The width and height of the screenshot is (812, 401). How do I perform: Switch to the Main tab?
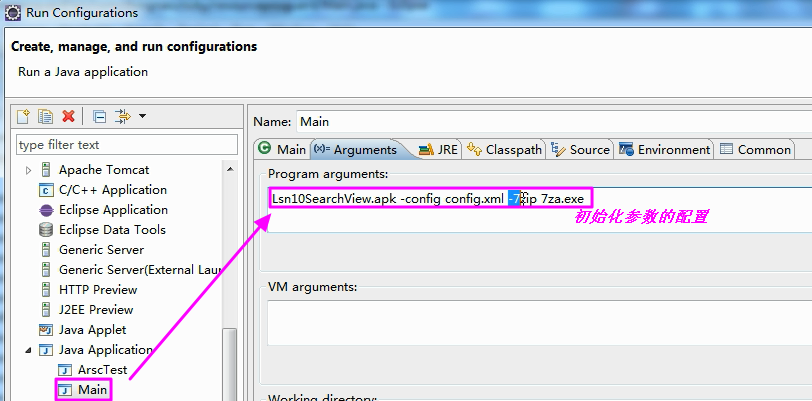[283, 149]
